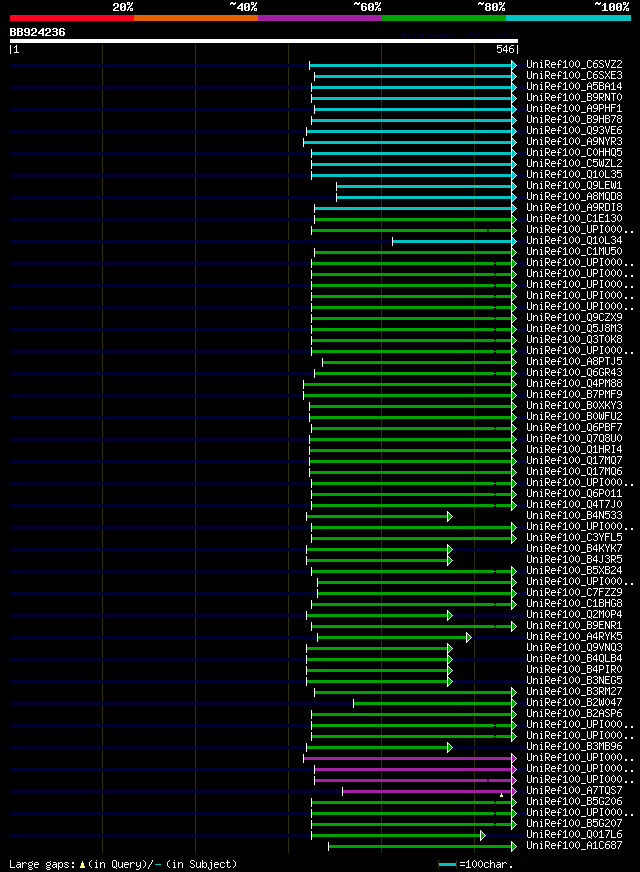
Task: Select the UniRef100_Q9CZX9 label
Action: click(574, 318)
